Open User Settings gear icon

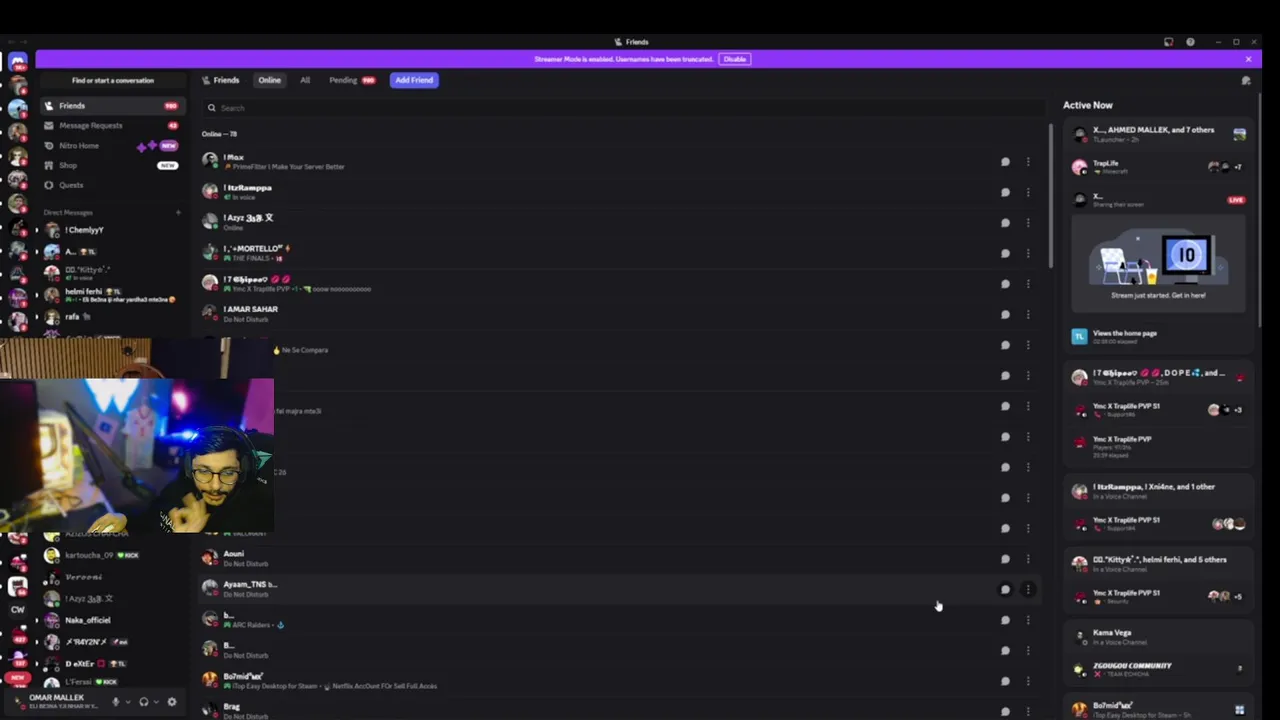(172, 702)
